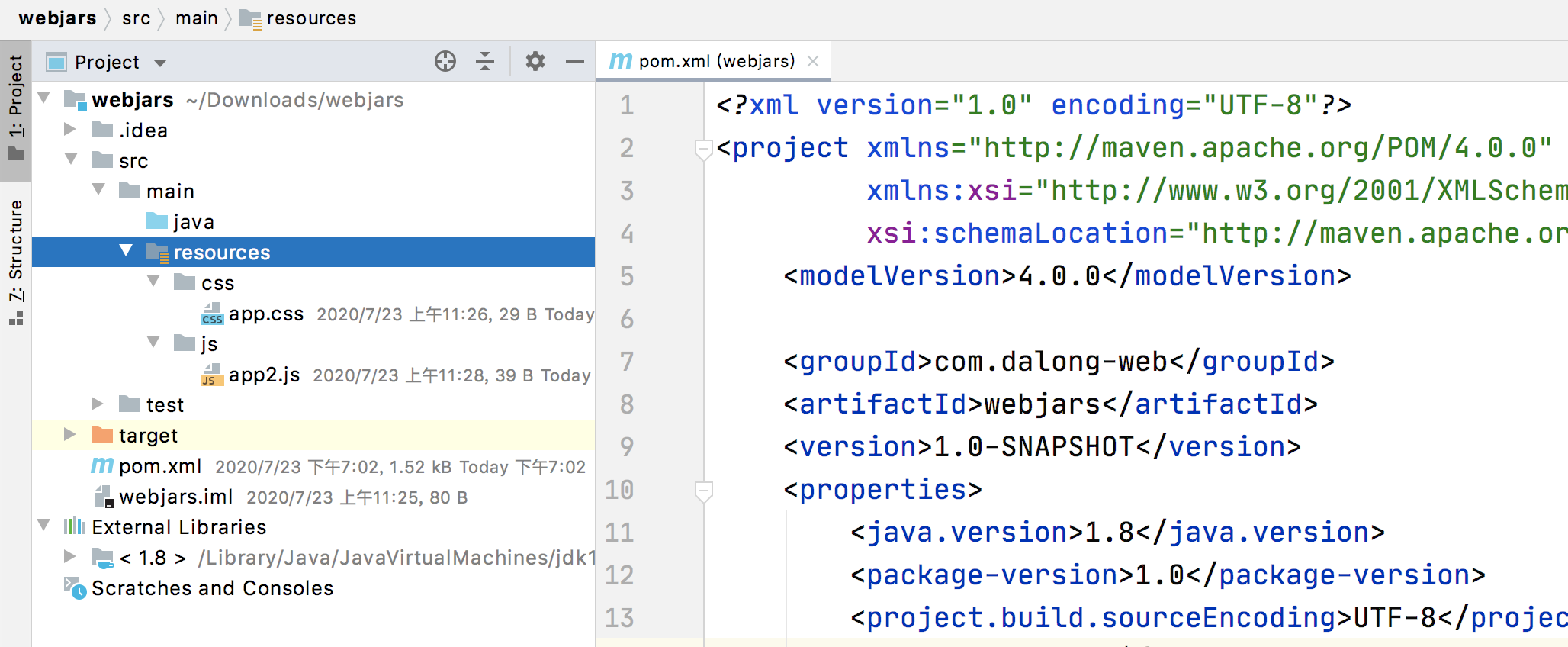This screenshot has height=647, width=1568.
Task: Click the JDK 1.8 library icon
Action: point(103,558)
